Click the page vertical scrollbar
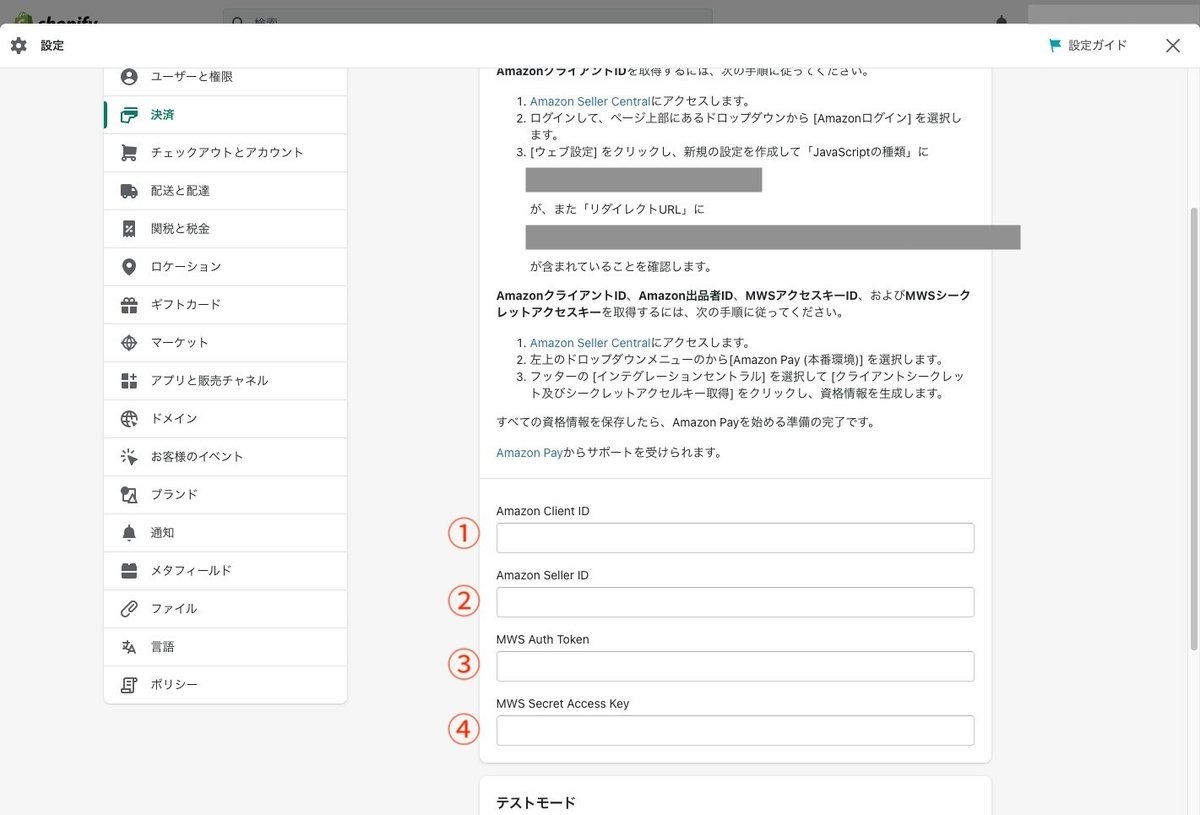This screenshot has width=1200, height=815. [1193, 429]
